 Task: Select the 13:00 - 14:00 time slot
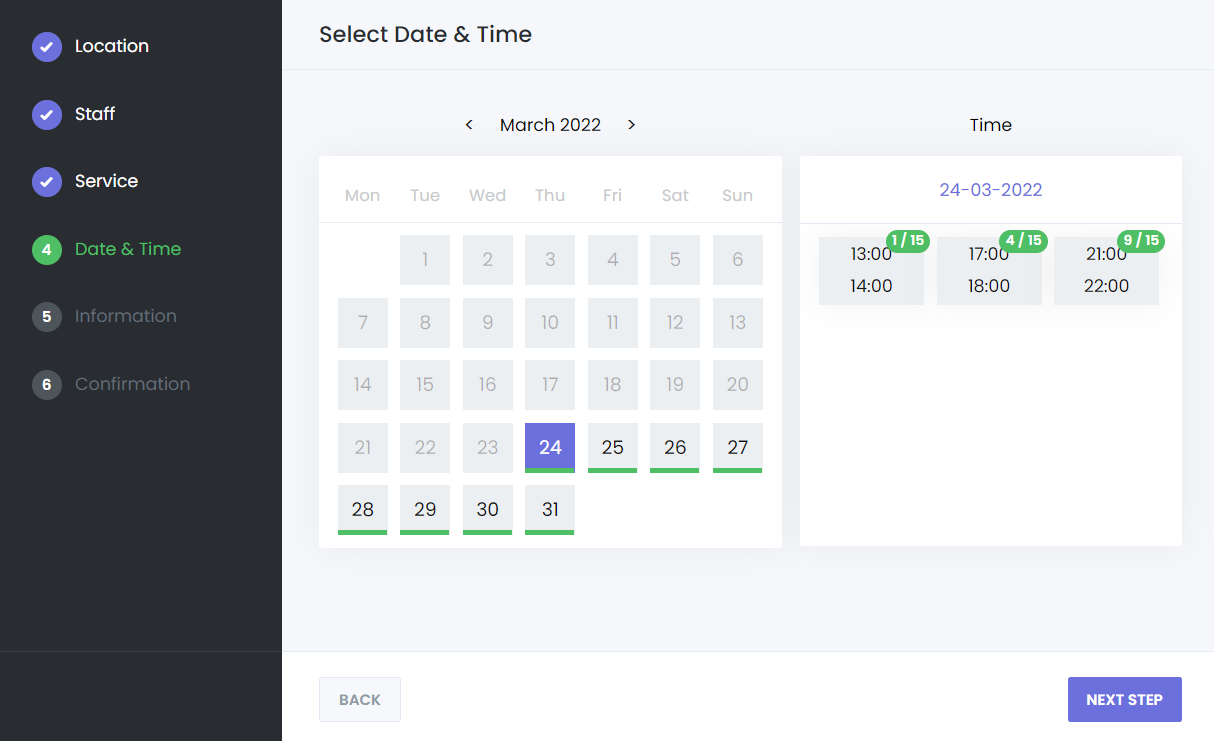[x=870, y=271]
